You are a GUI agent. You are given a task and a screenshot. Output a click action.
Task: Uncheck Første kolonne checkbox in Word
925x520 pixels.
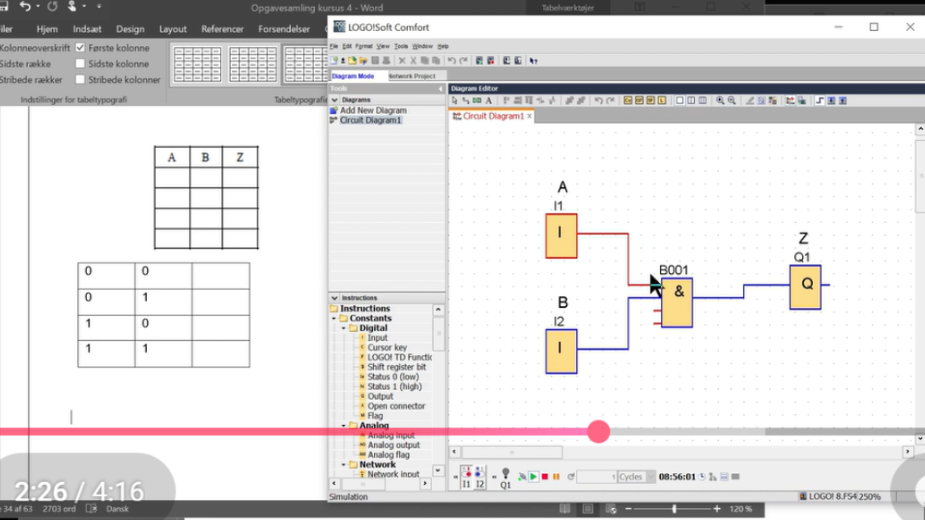81,48
